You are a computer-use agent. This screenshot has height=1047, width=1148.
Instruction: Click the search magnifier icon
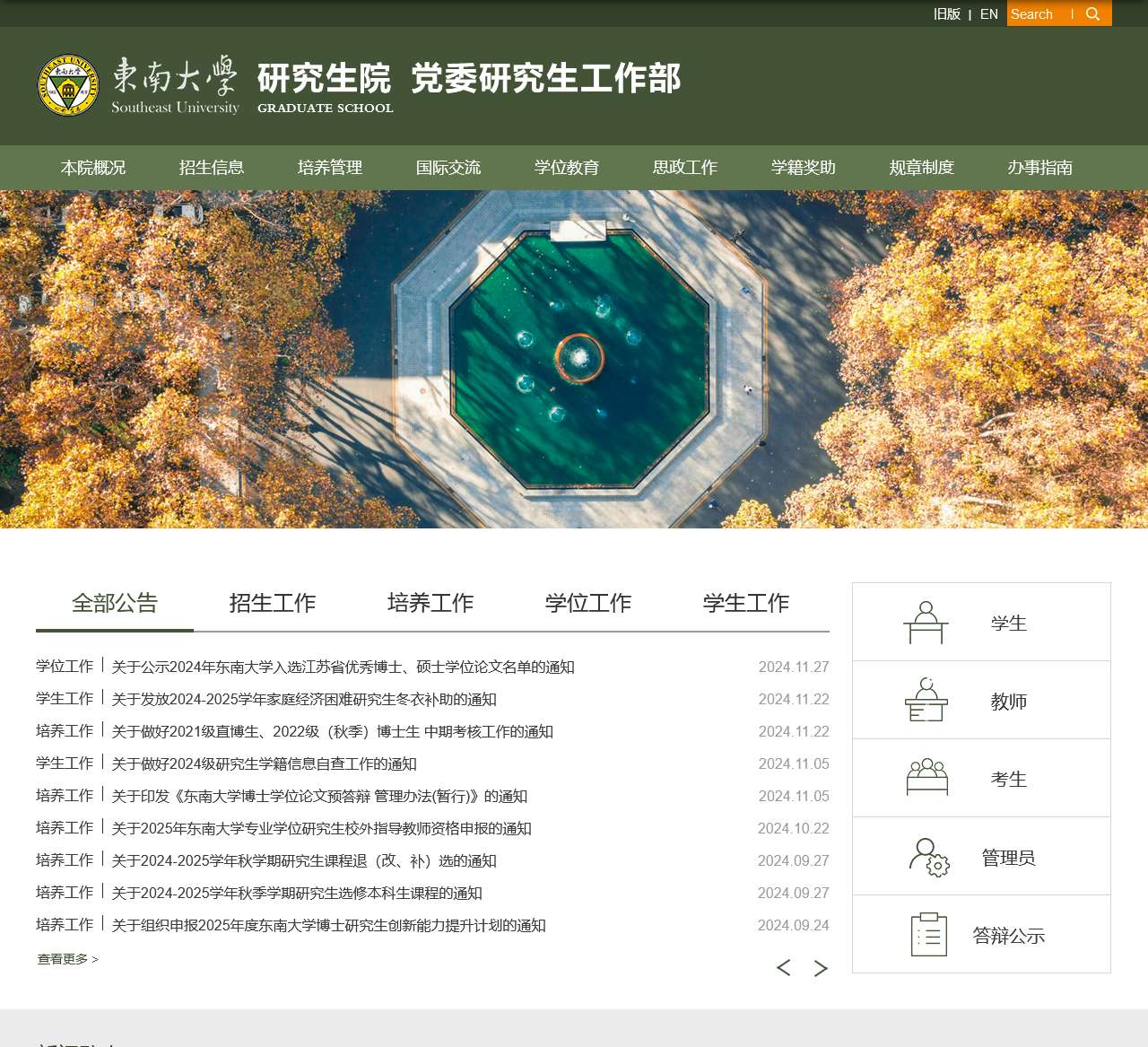(x=1092, y=13)
